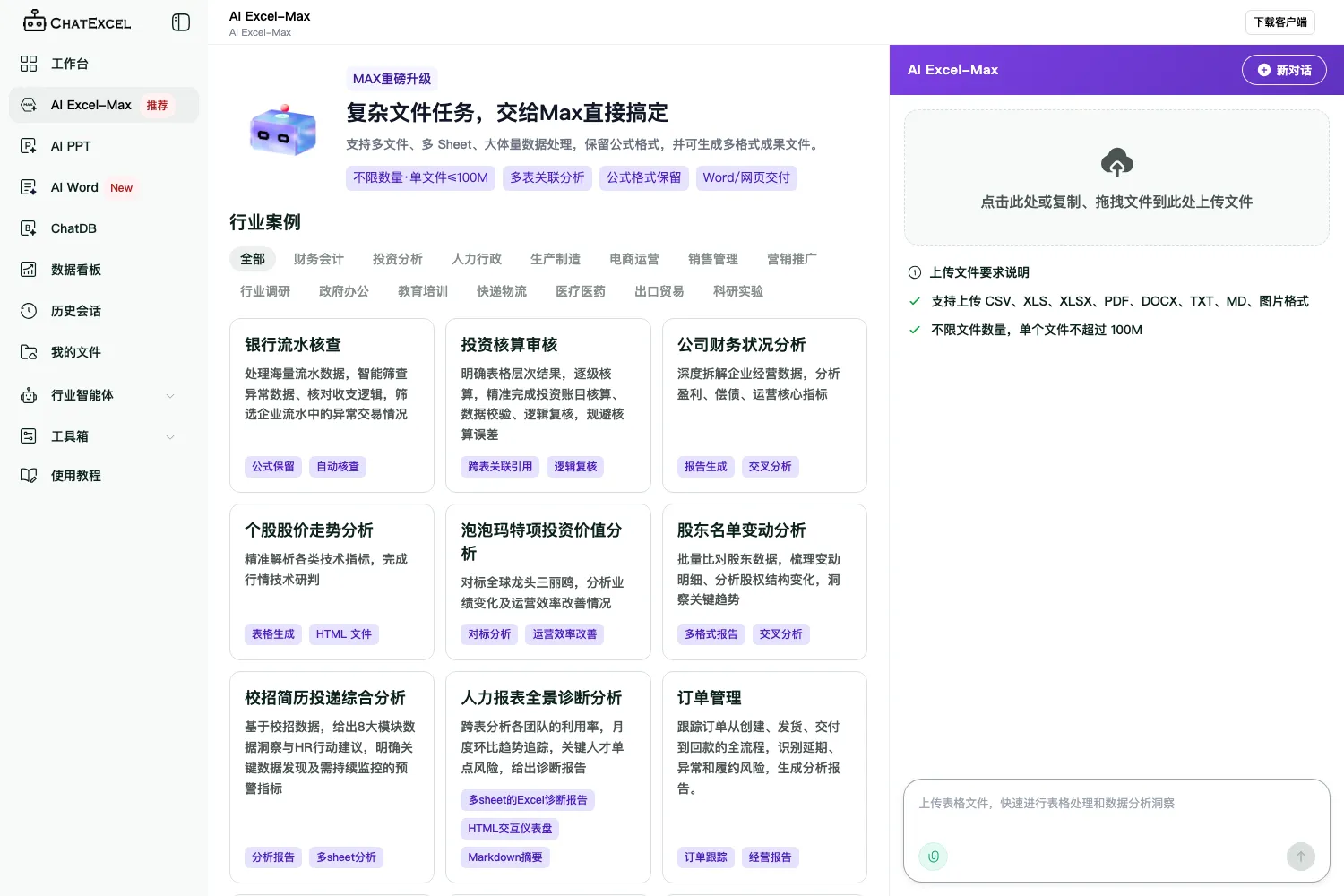The width and height of the screenshot is (1344, 896).
Task: Select the 营销推广 category tab
Action: (792, 259)
